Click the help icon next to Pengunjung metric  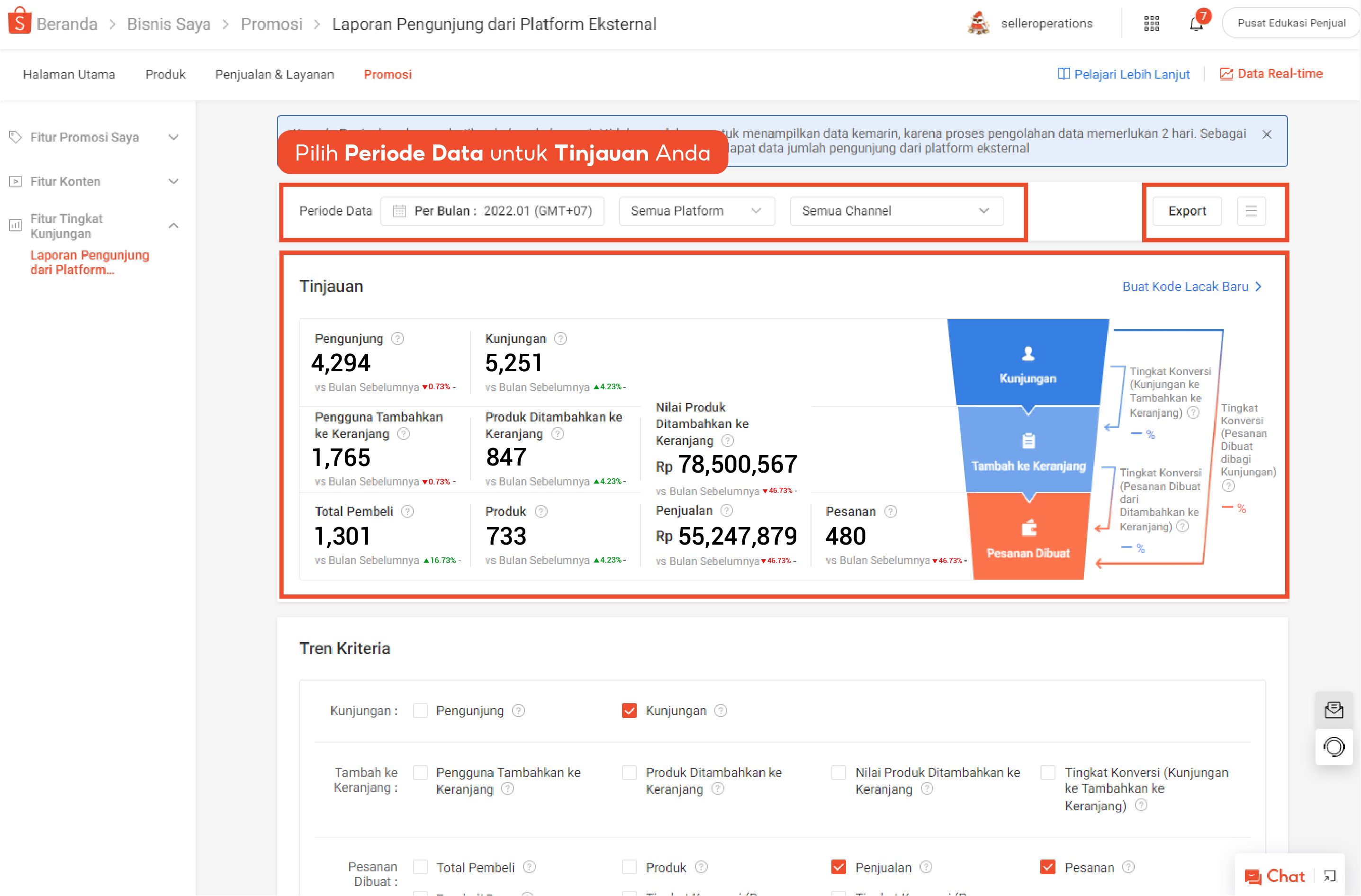coord(397,339)
